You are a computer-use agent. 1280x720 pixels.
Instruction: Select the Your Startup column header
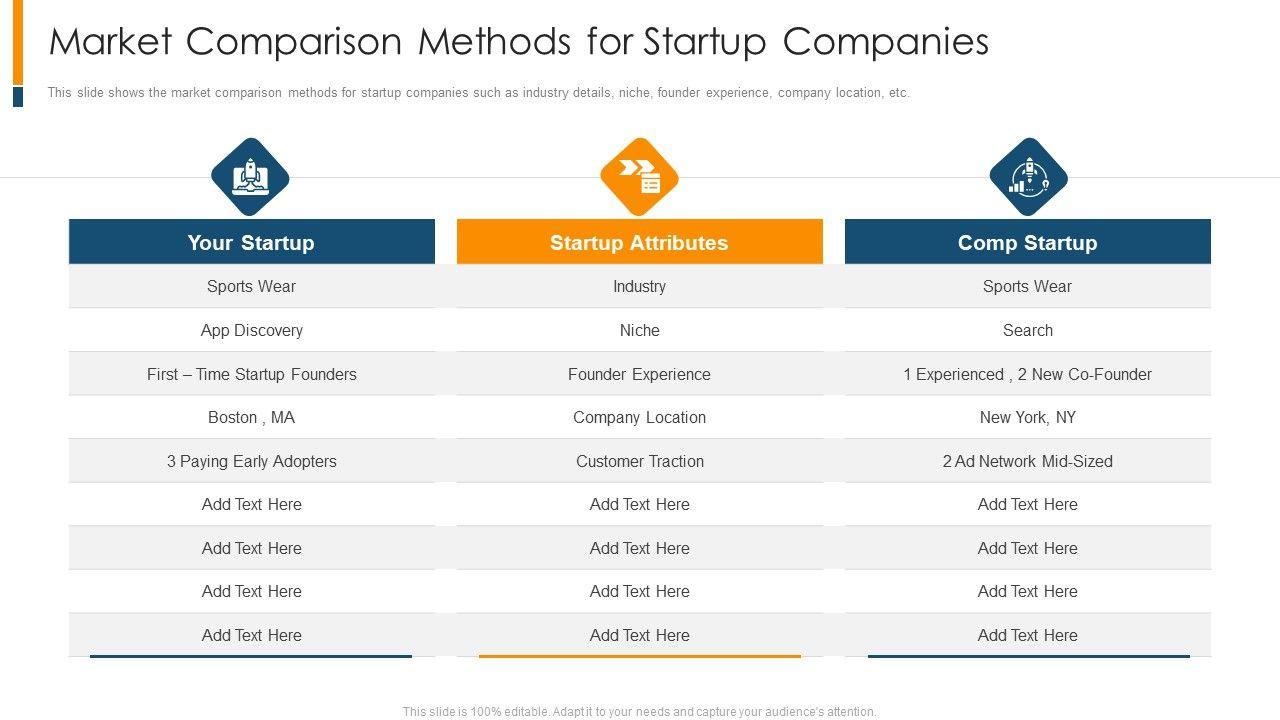[251, 243]
